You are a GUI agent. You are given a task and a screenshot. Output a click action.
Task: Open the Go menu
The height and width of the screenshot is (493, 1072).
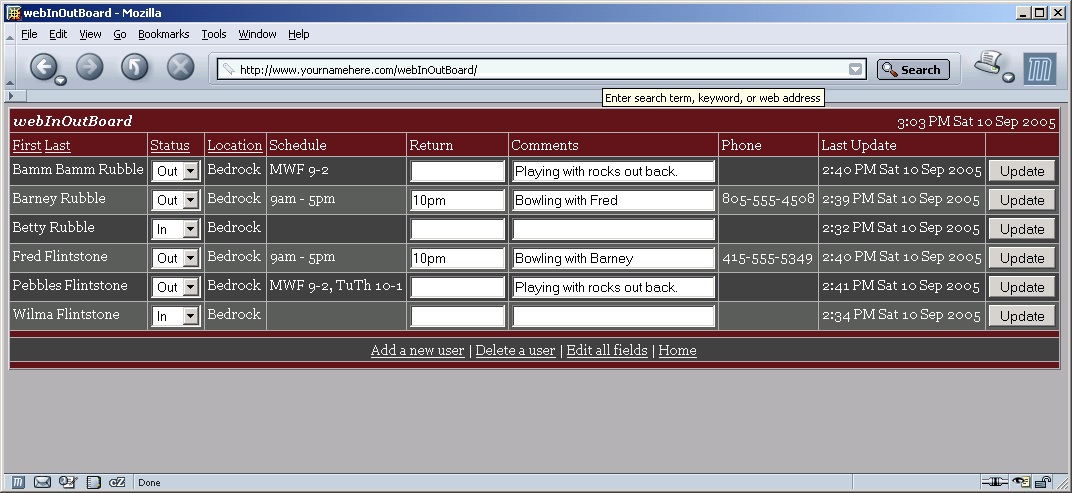[x=120, y=34]
